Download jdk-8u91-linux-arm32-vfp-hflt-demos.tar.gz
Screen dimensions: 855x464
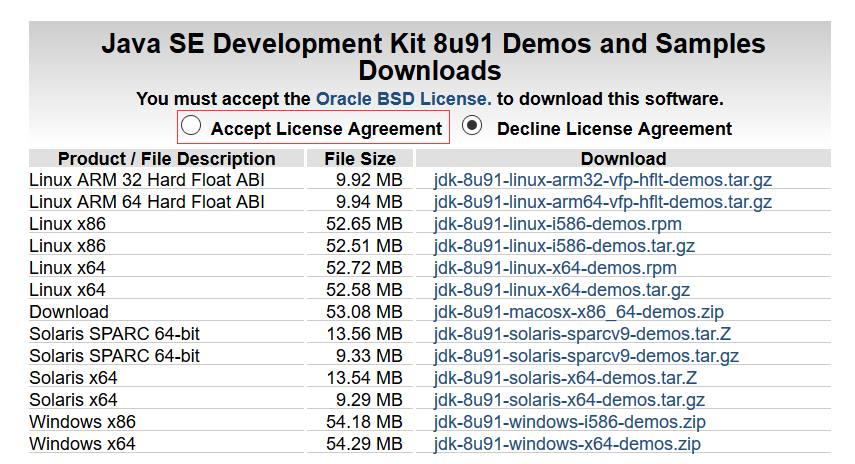(x=602, y=180)
